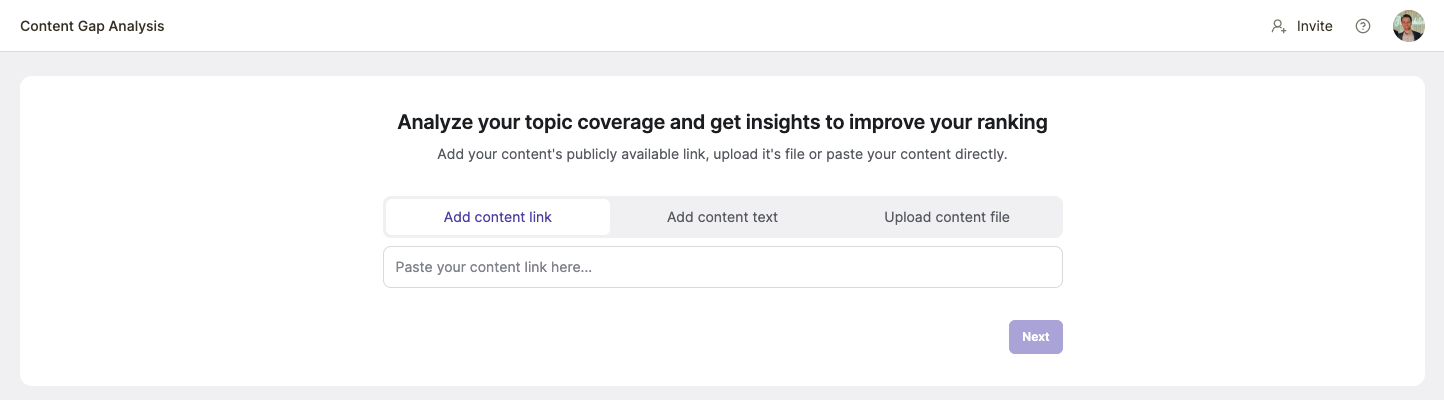Screen dimensions: 1444x400
Task: Click the circled question mark help button
Action: pyautogui.click(x=1362, y=26)
